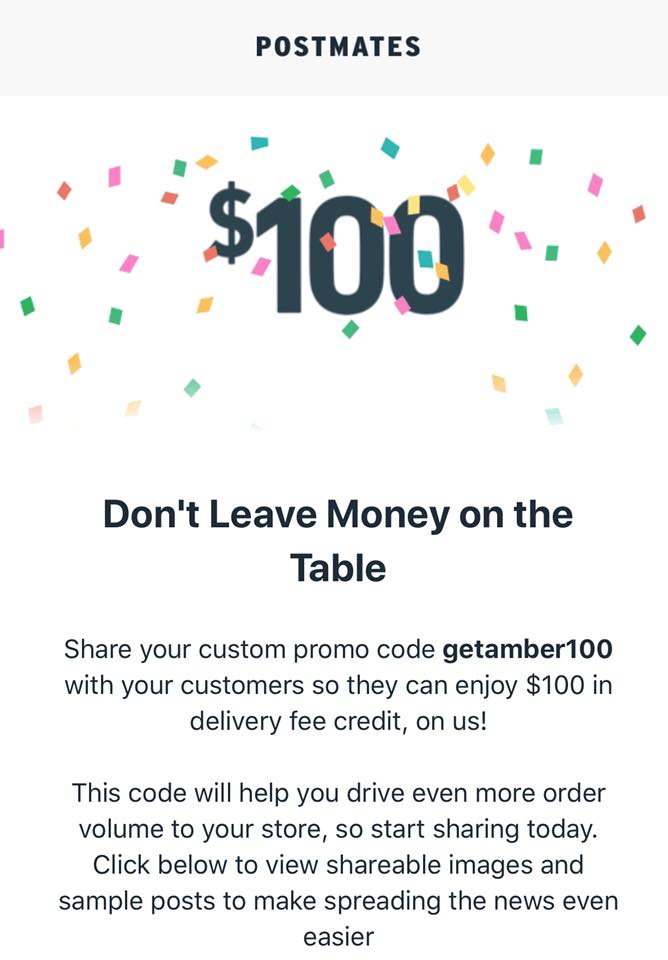Click the text "delivery fee credit, on us!"
The height and width of the screenshot is (960, 668).
pos(333,720)
